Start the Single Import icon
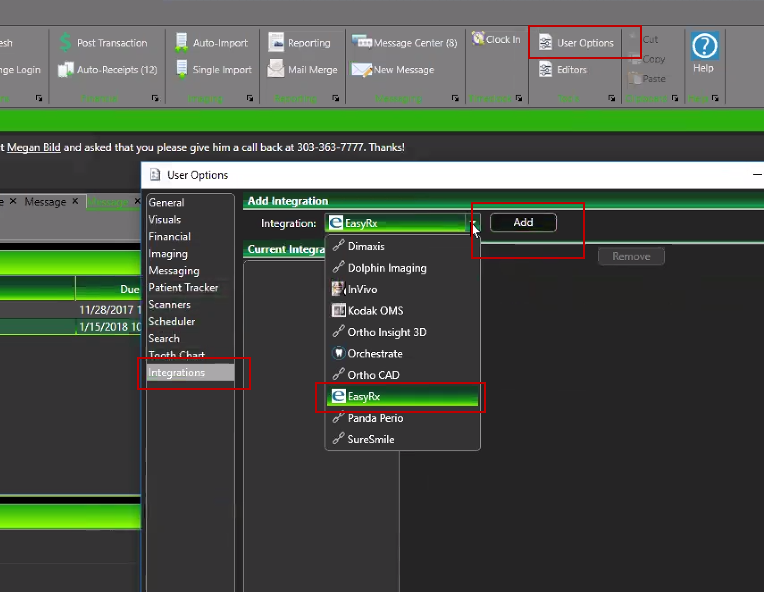 click(181, 70)
